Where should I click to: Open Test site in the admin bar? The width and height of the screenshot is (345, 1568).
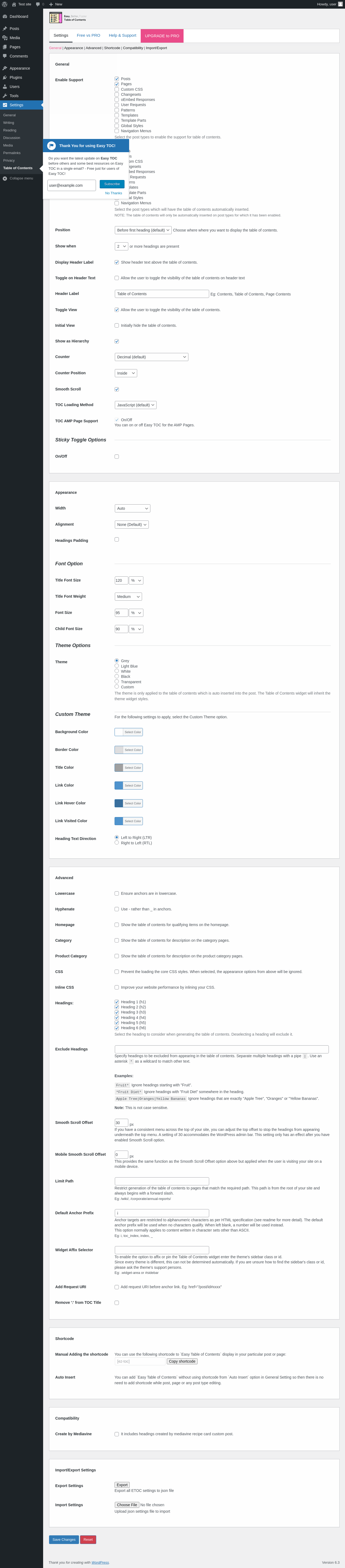pos(21,4)
